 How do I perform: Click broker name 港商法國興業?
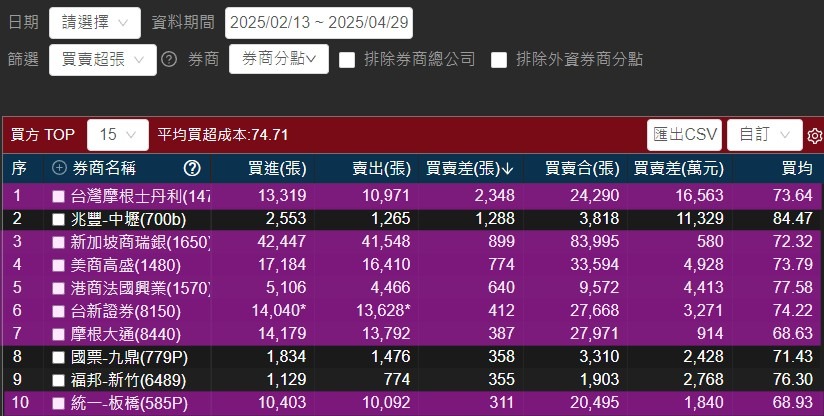coord(140,288)
